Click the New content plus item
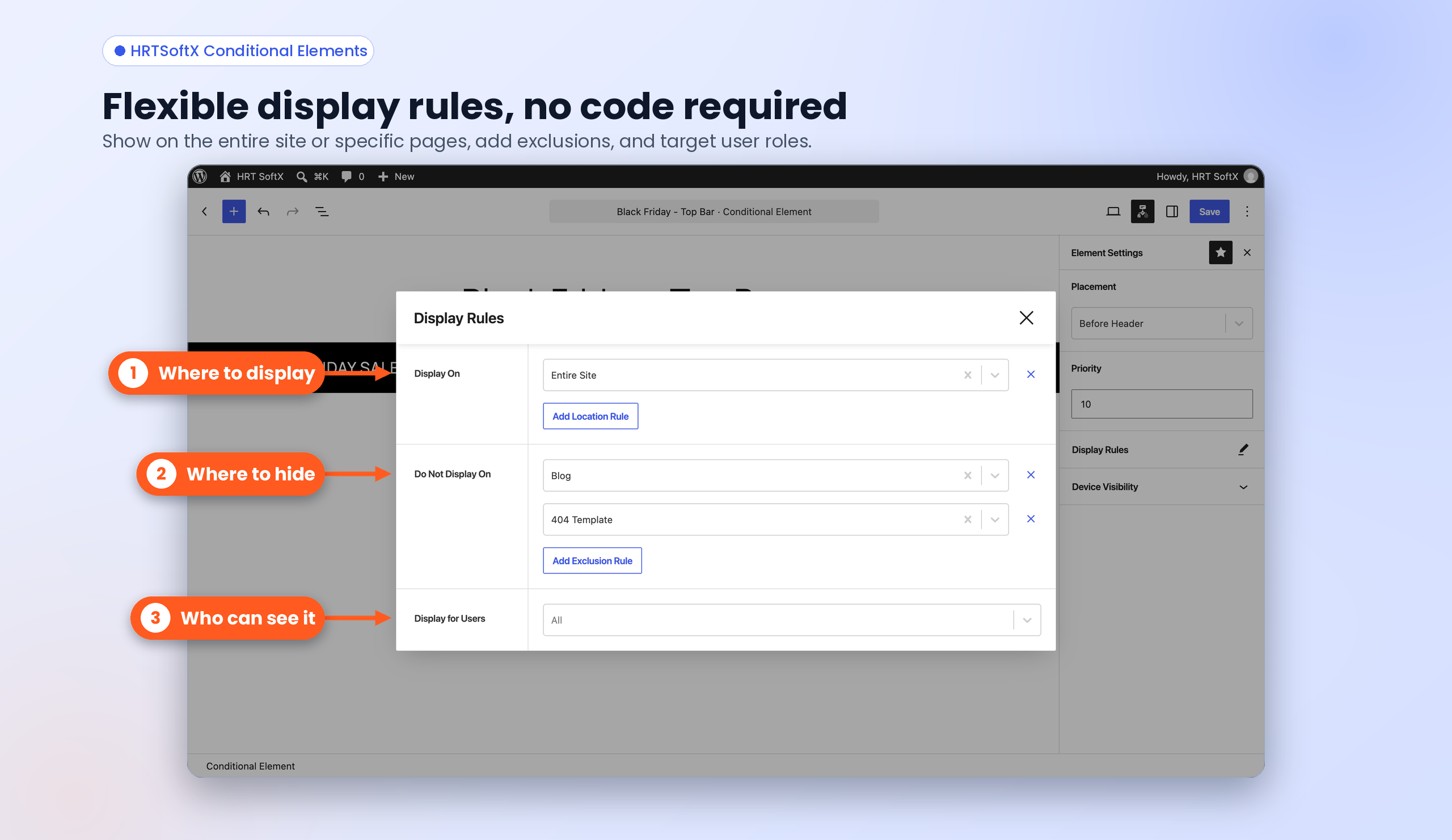1452x840 pixels. click(x=396, y=176)
